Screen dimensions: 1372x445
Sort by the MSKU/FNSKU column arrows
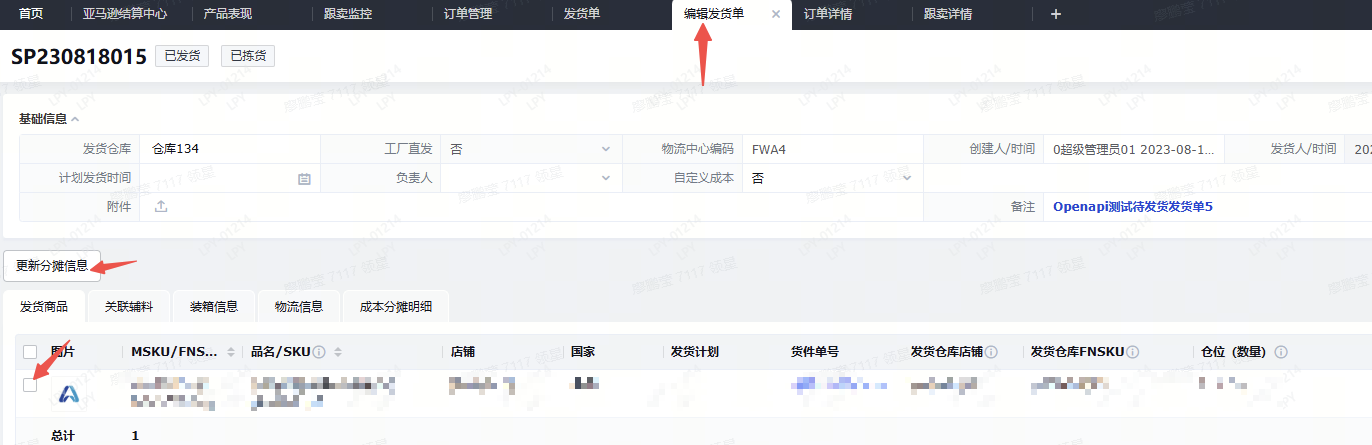231,352
